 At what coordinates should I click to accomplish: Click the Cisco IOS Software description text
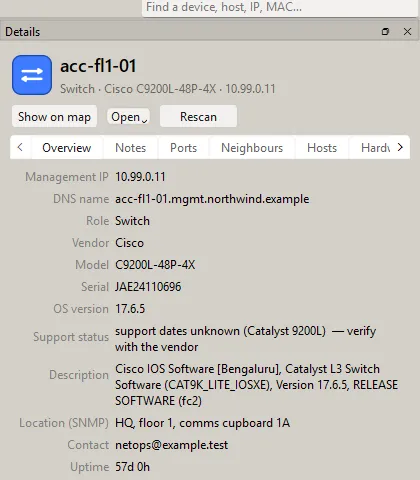(x=256, y=385)
